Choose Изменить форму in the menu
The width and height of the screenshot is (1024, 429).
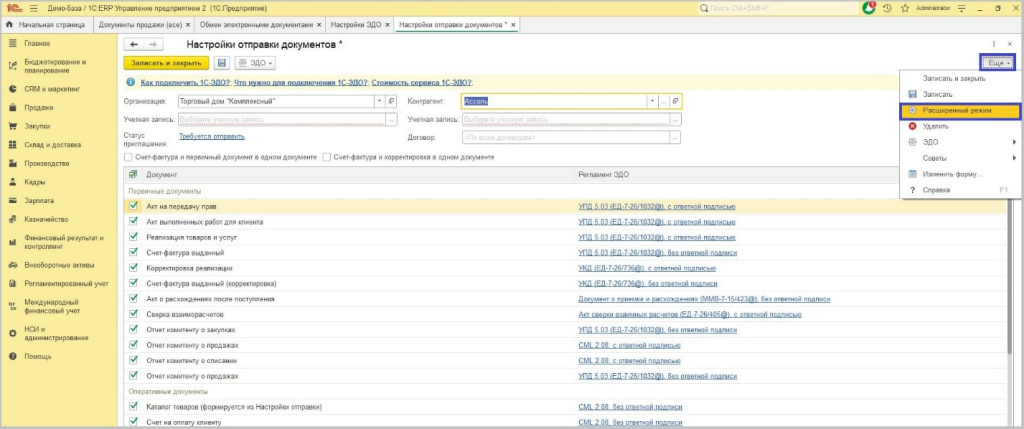click(x=952, y=173)
